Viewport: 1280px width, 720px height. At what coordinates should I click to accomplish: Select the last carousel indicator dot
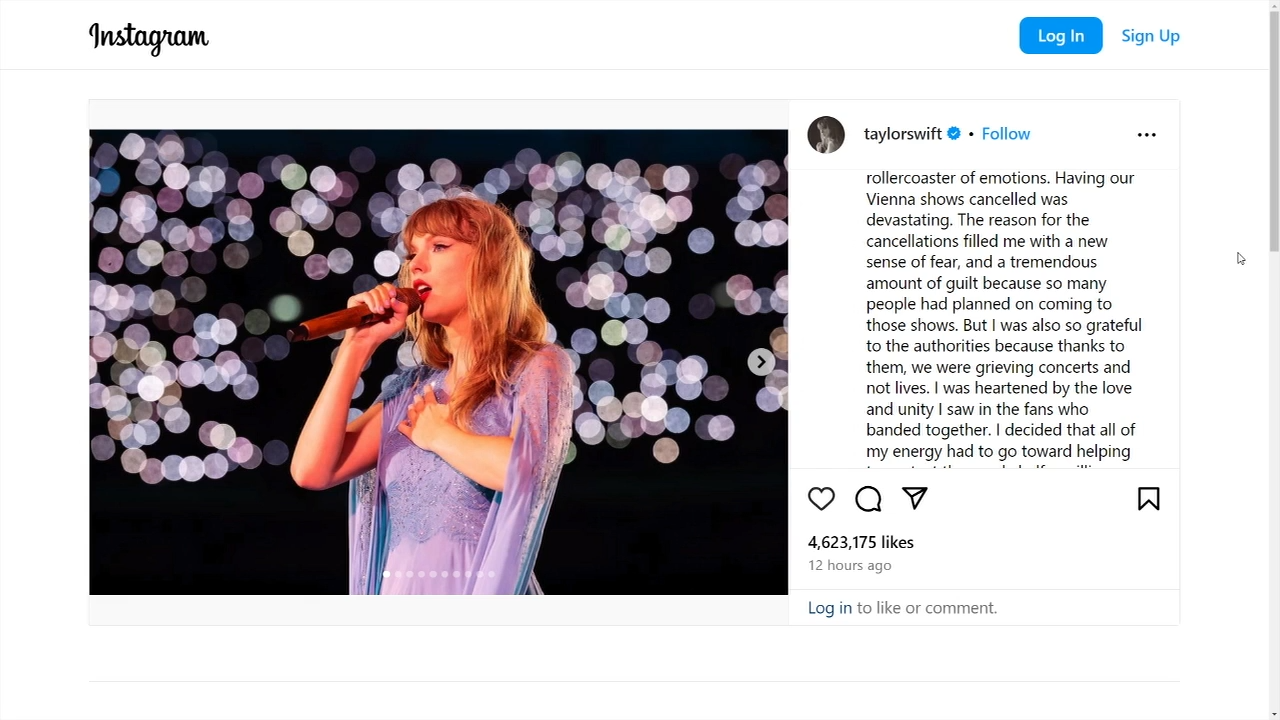click(491, 574)
